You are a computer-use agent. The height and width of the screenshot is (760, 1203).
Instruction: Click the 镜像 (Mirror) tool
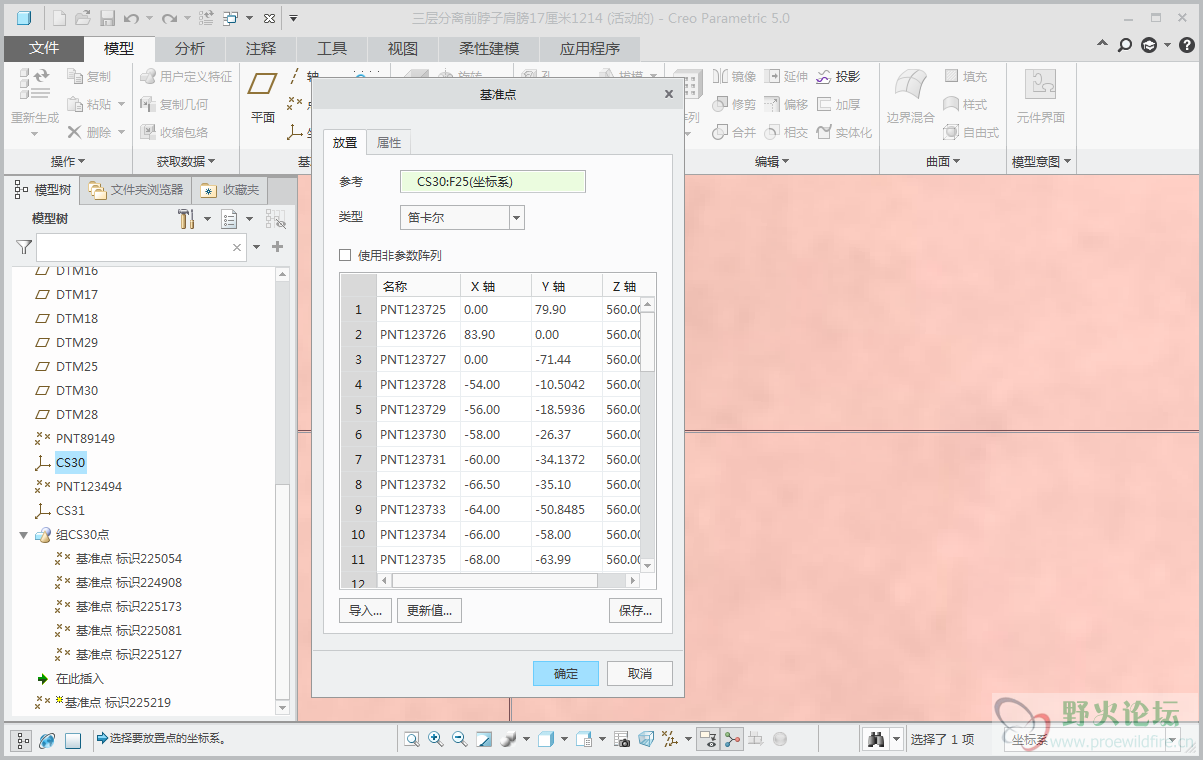coord(734,76)
